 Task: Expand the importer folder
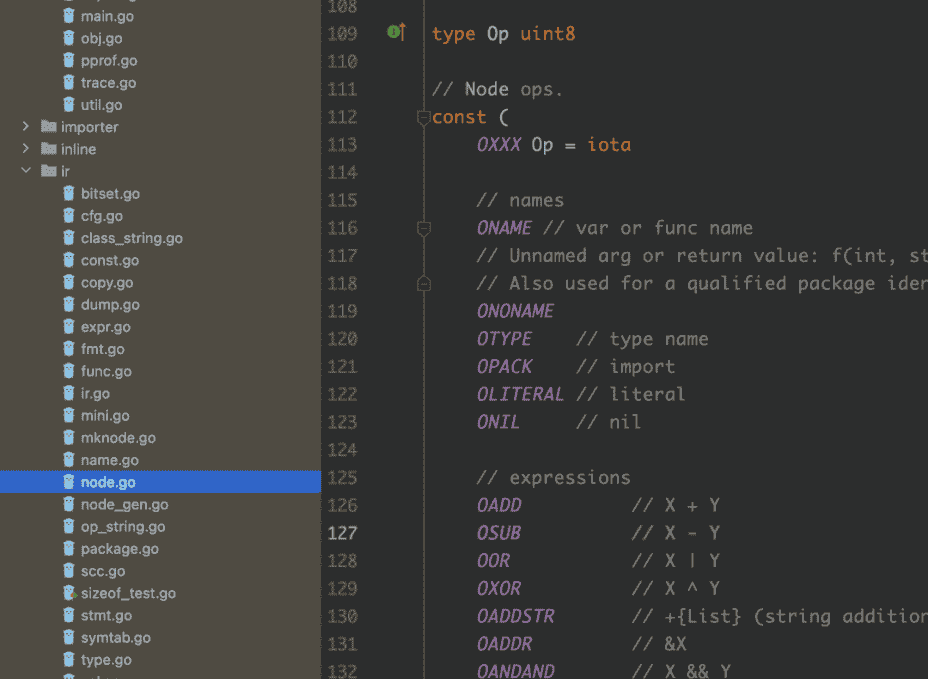click(26, 127)
